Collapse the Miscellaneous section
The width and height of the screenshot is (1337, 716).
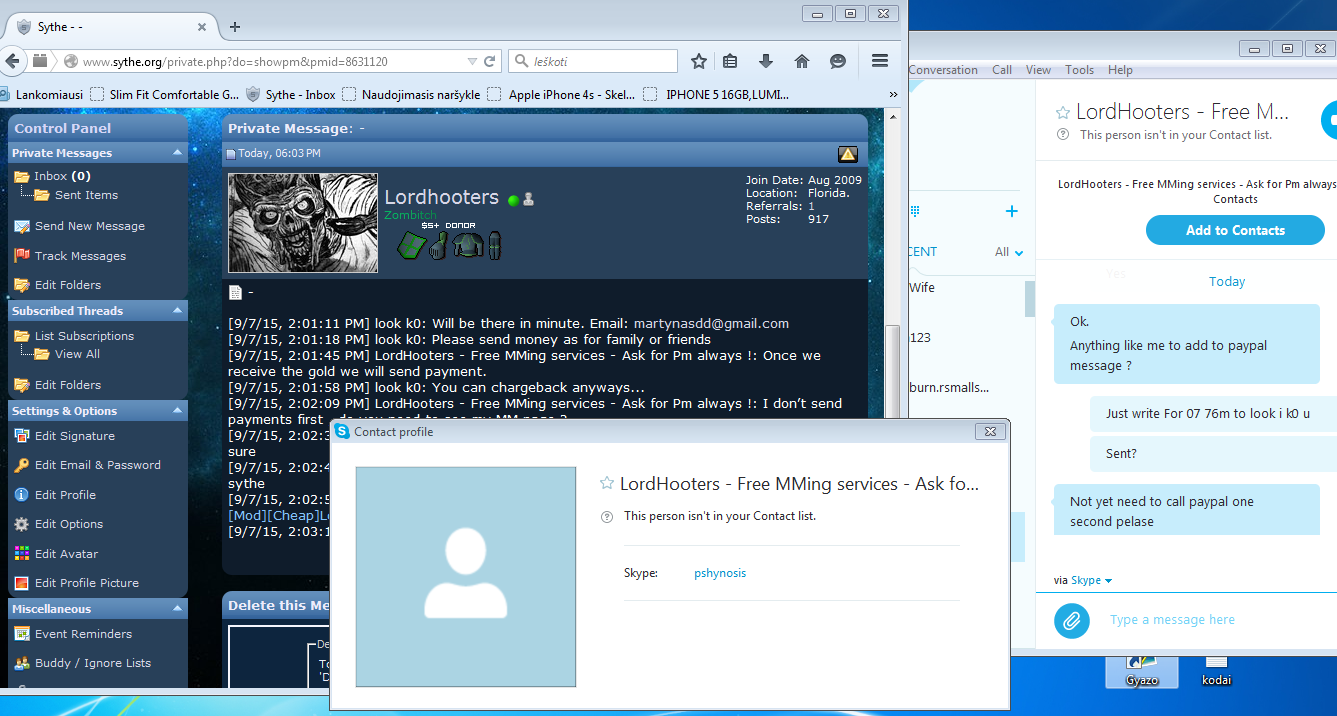177,609
